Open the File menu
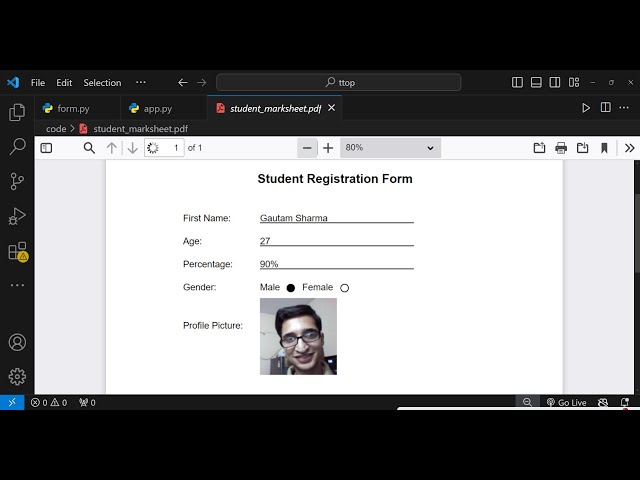Image resolution: width=640 pixels, height=480 pixels. coord(38,83)
